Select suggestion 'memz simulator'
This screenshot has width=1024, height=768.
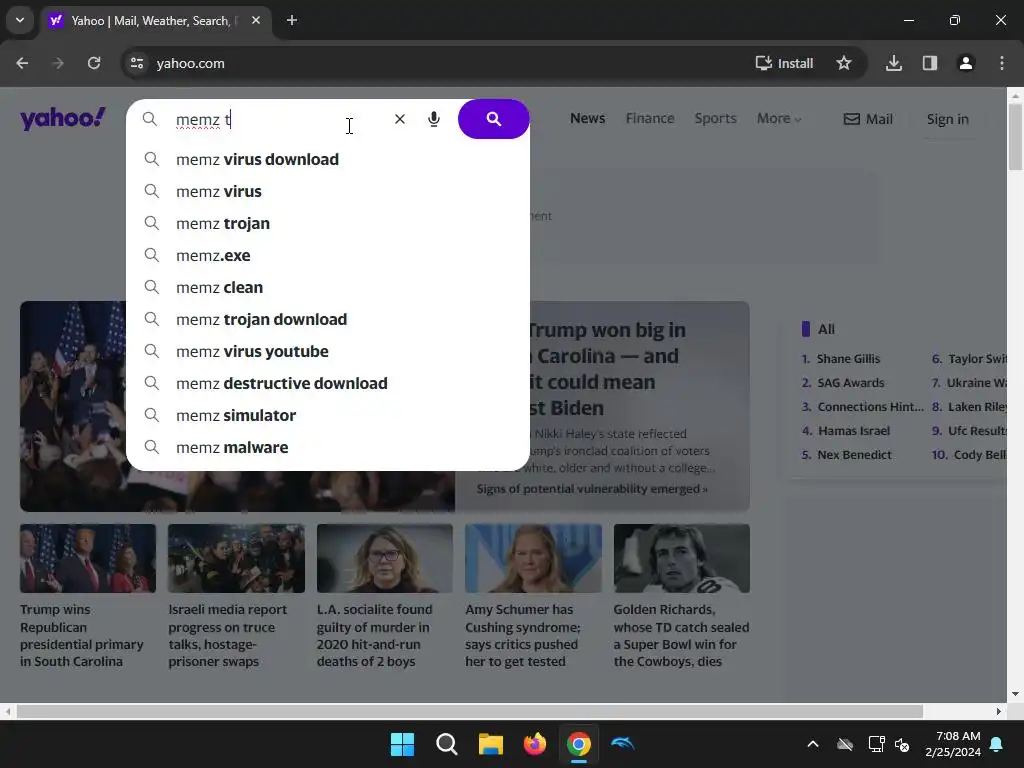328,415
